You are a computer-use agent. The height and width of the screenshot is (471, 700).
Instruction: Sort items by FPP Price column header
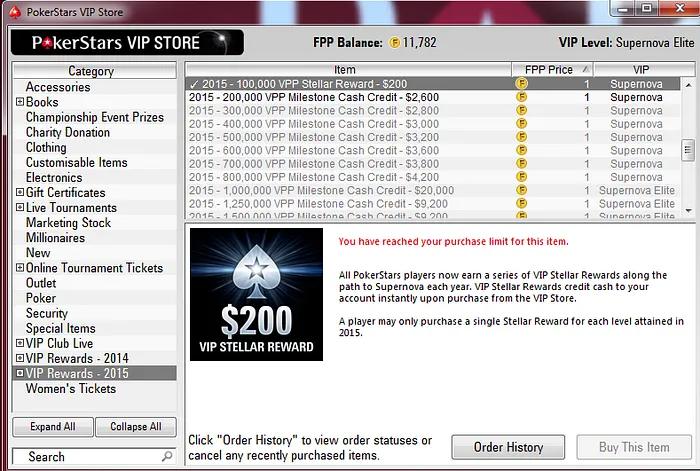point(552,70)
